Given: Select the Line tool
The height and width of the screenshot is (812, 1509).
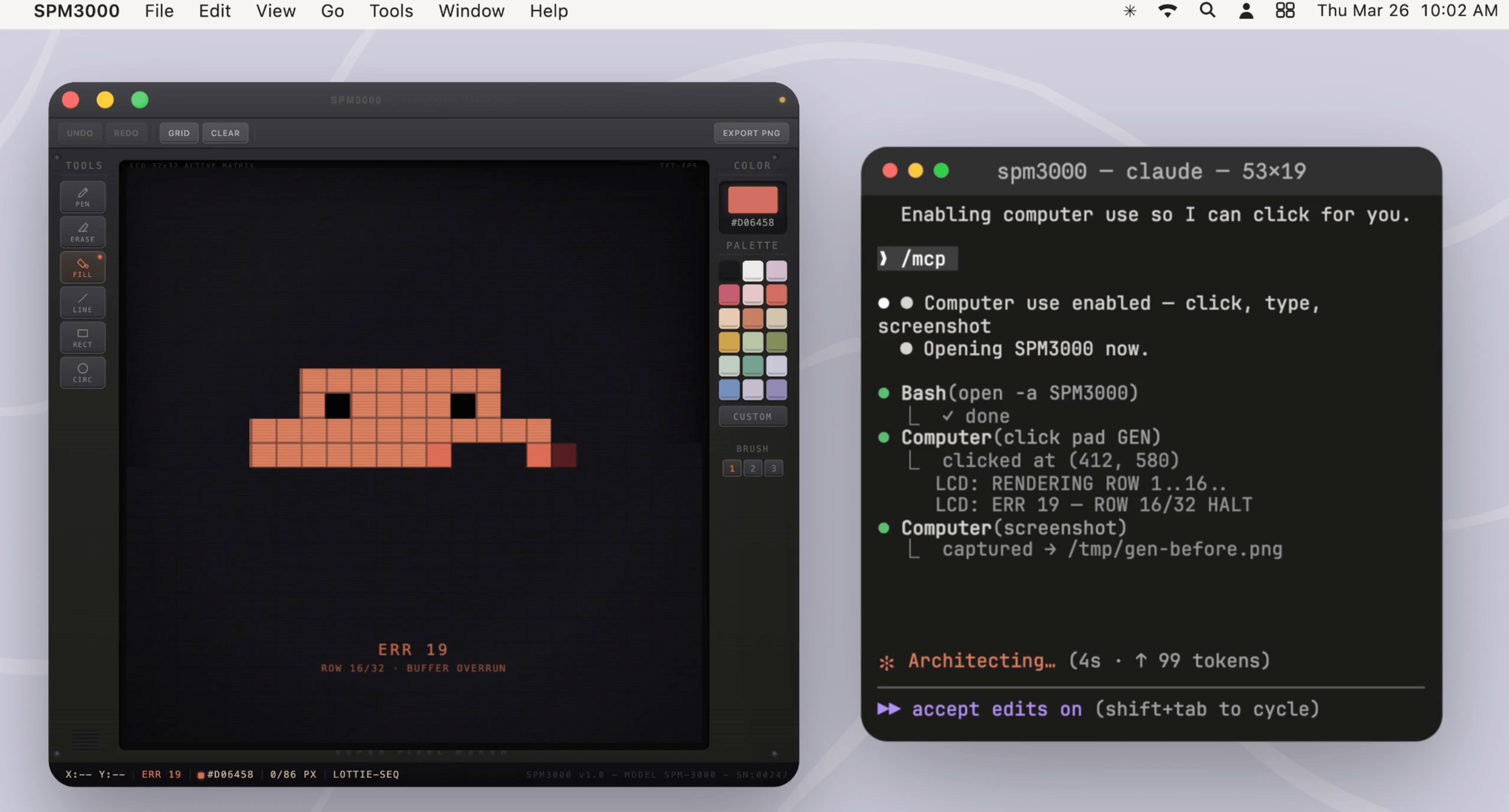Looking at the screenshot, I should [x=83, y=302].
